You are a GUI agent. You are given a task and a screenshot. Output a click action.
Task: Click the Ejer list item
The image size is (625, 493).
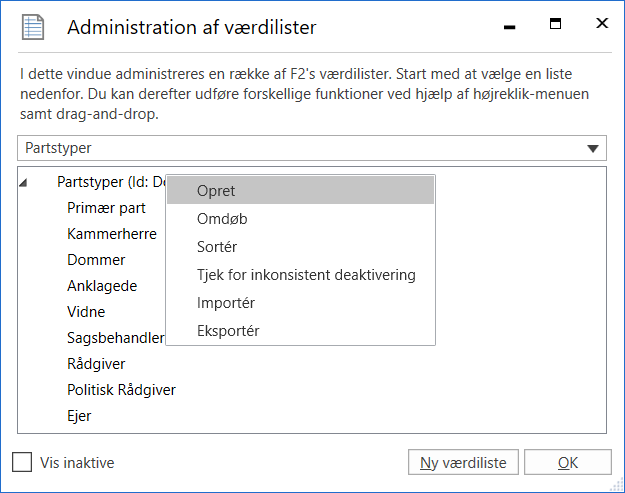80,415
